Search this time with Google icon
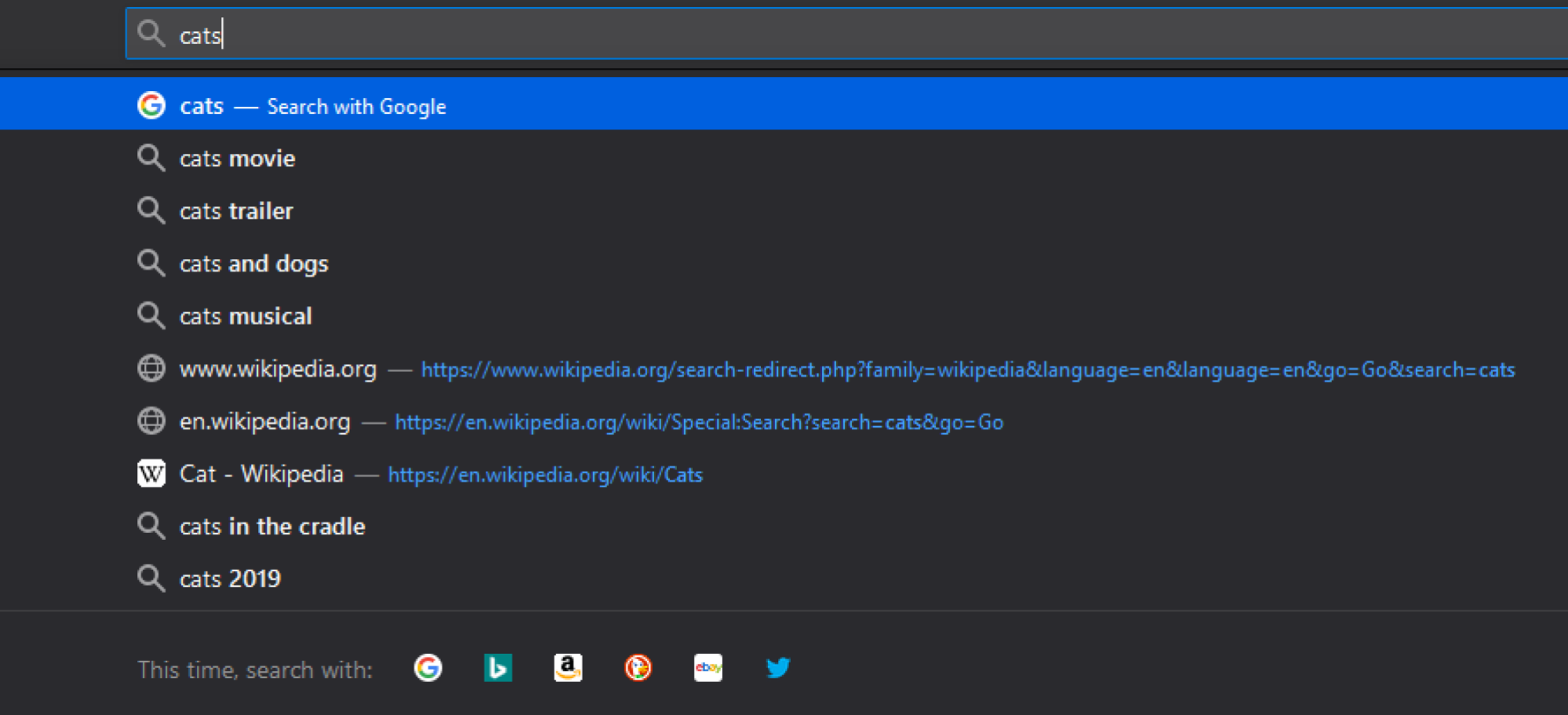This screenshot has height=715, width=1568. point(427,668)
